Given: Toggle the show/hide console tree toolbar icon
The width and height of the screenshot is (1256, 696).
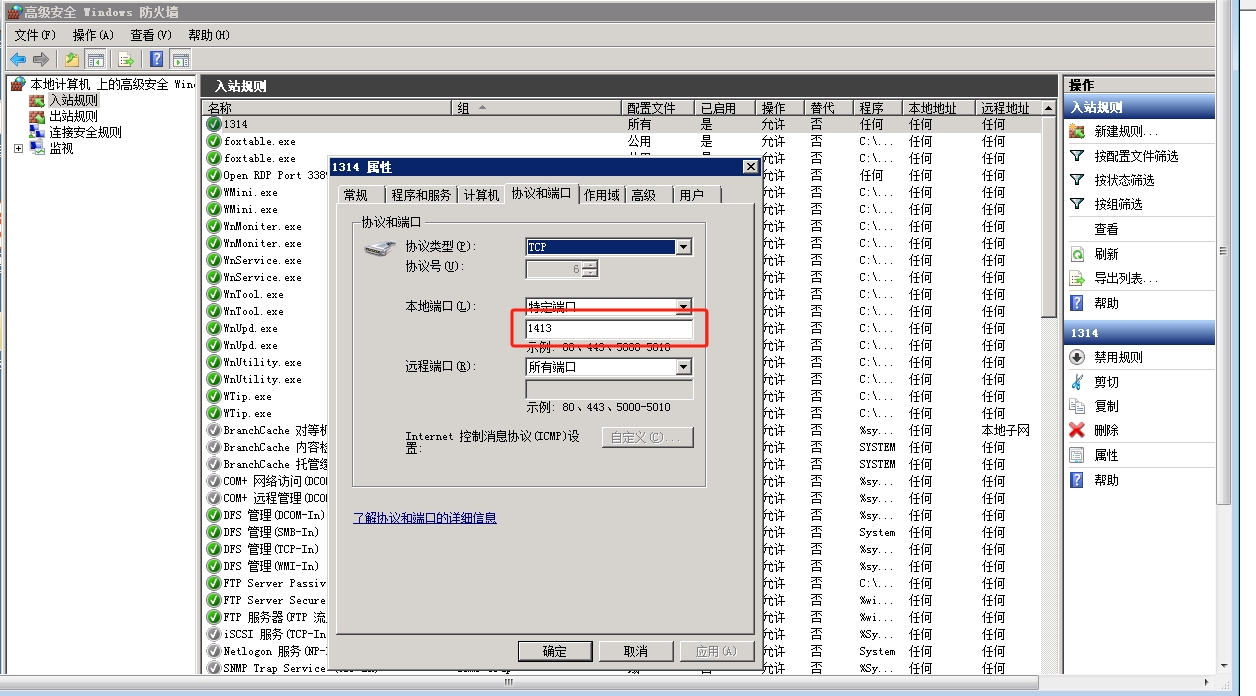Looking at the screenshot, I should [x=96, y=59].
